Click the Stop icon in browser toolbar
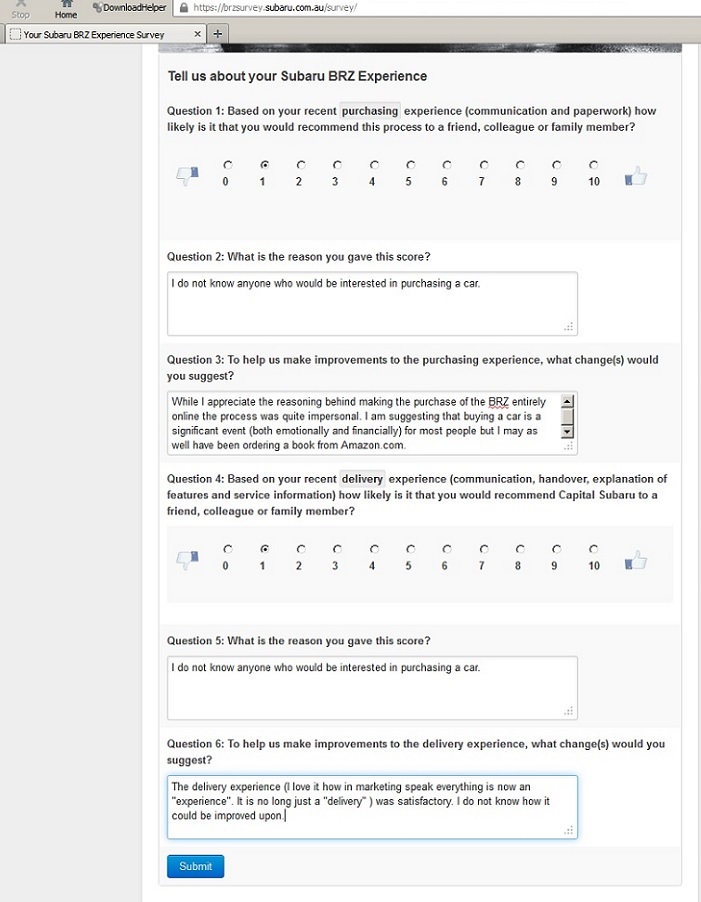 pos(20,6)
